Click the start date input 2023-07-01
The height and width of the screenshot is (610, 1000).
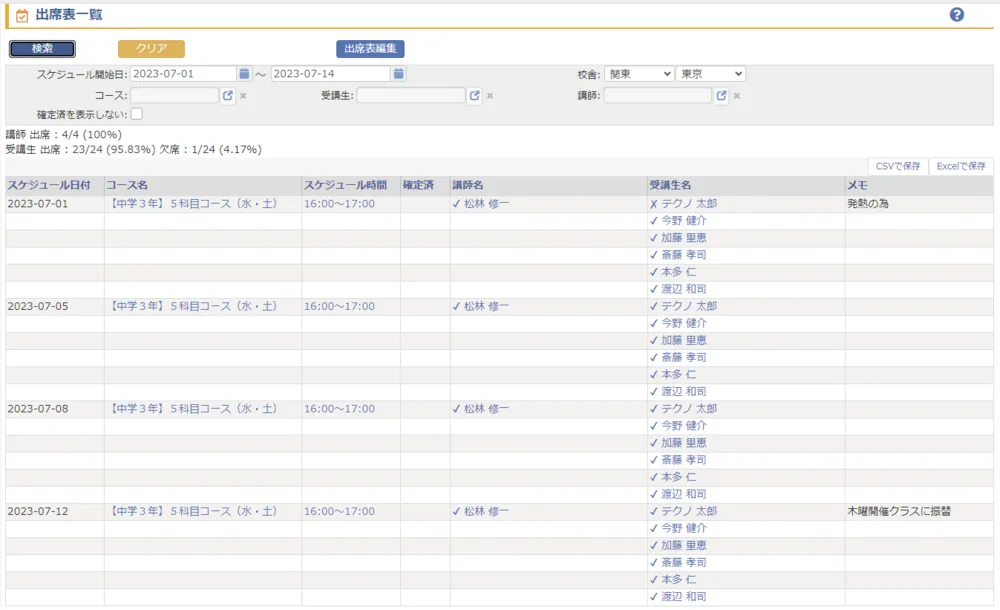183,74
